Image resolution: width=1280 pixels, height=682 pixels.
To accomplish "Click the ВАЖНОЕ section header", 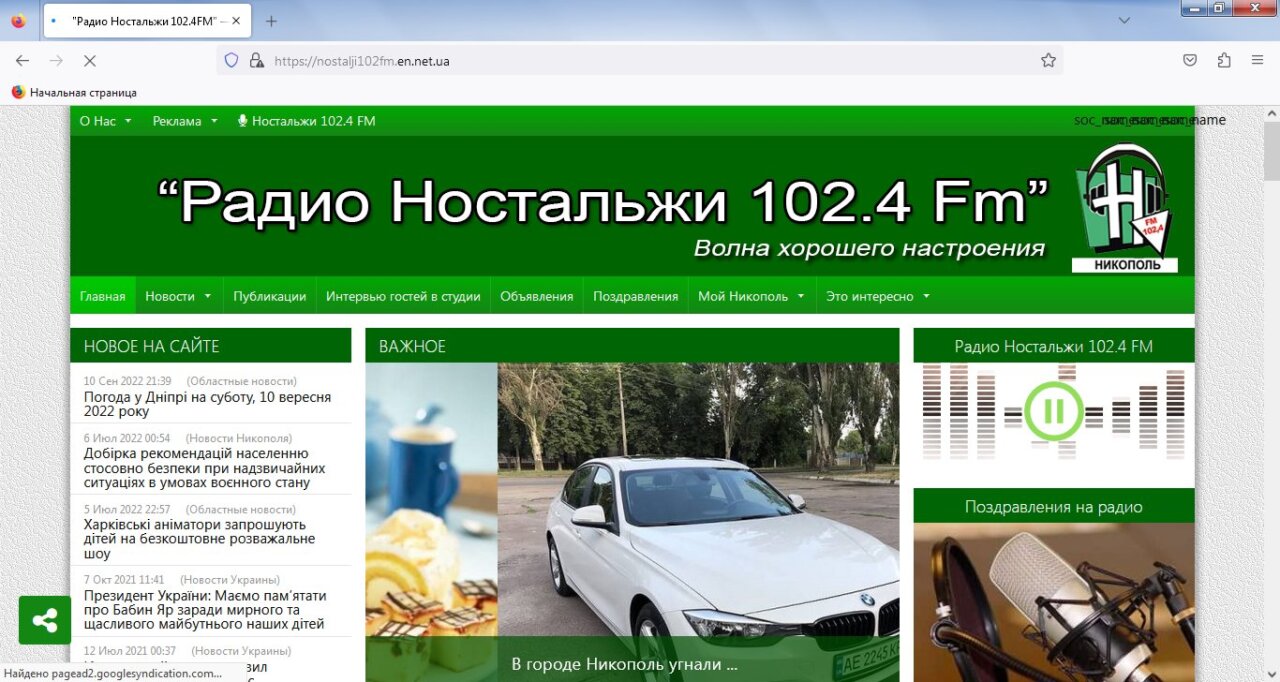I will coord(632,346).
